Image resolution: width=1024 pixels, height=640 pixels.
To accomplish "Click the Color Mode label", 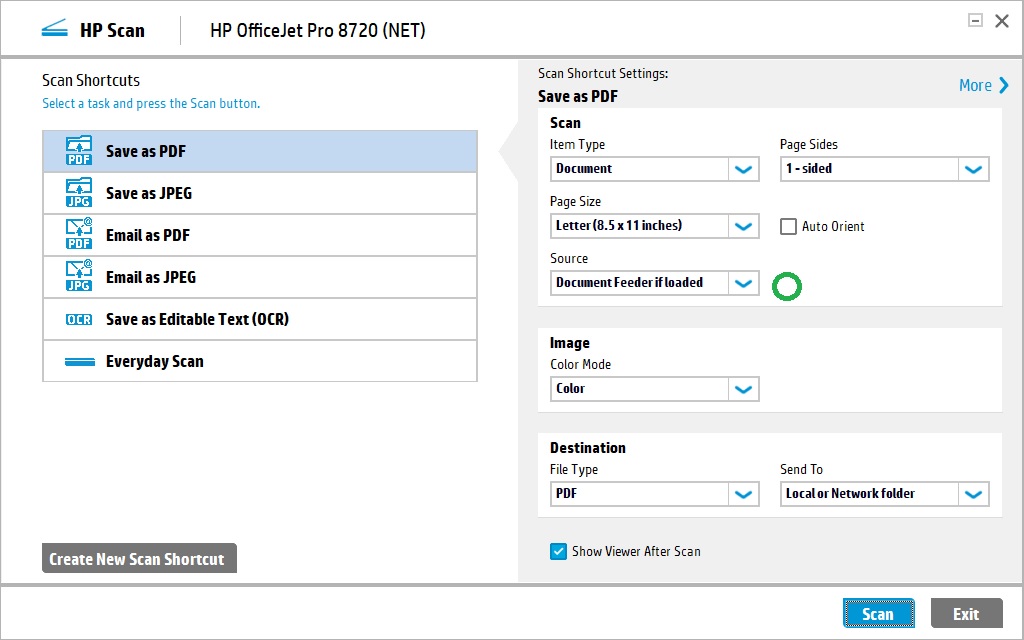I will click(x=581, y=364).
